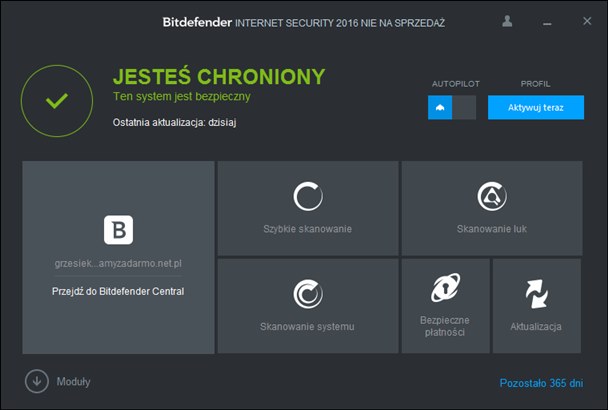Toggle the Autopilot switch
The height and width of the screenshot is (410, 608).
(x=452, y=108)
